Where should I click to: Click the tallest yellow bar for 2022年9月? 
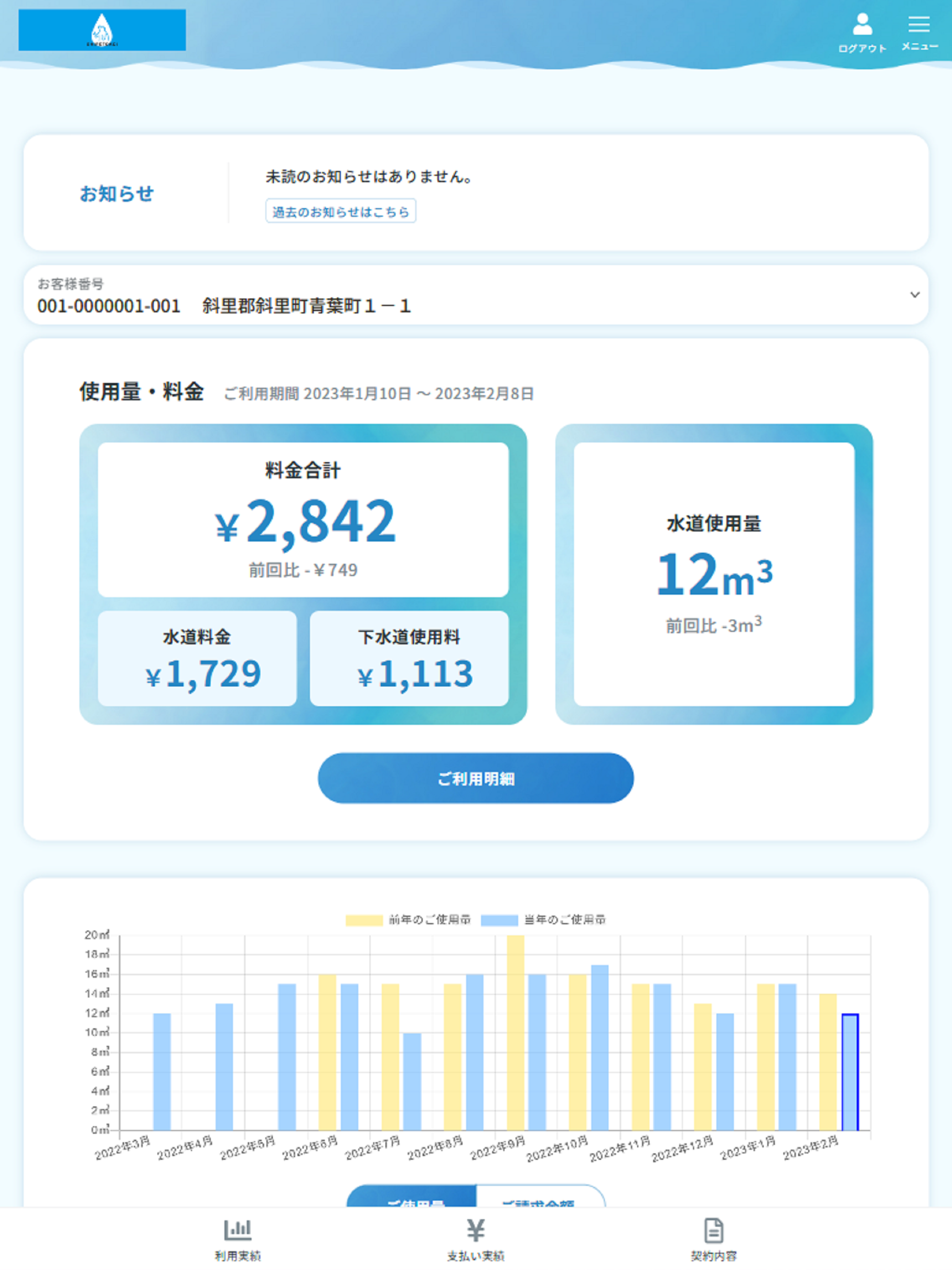pos(516,1033)
